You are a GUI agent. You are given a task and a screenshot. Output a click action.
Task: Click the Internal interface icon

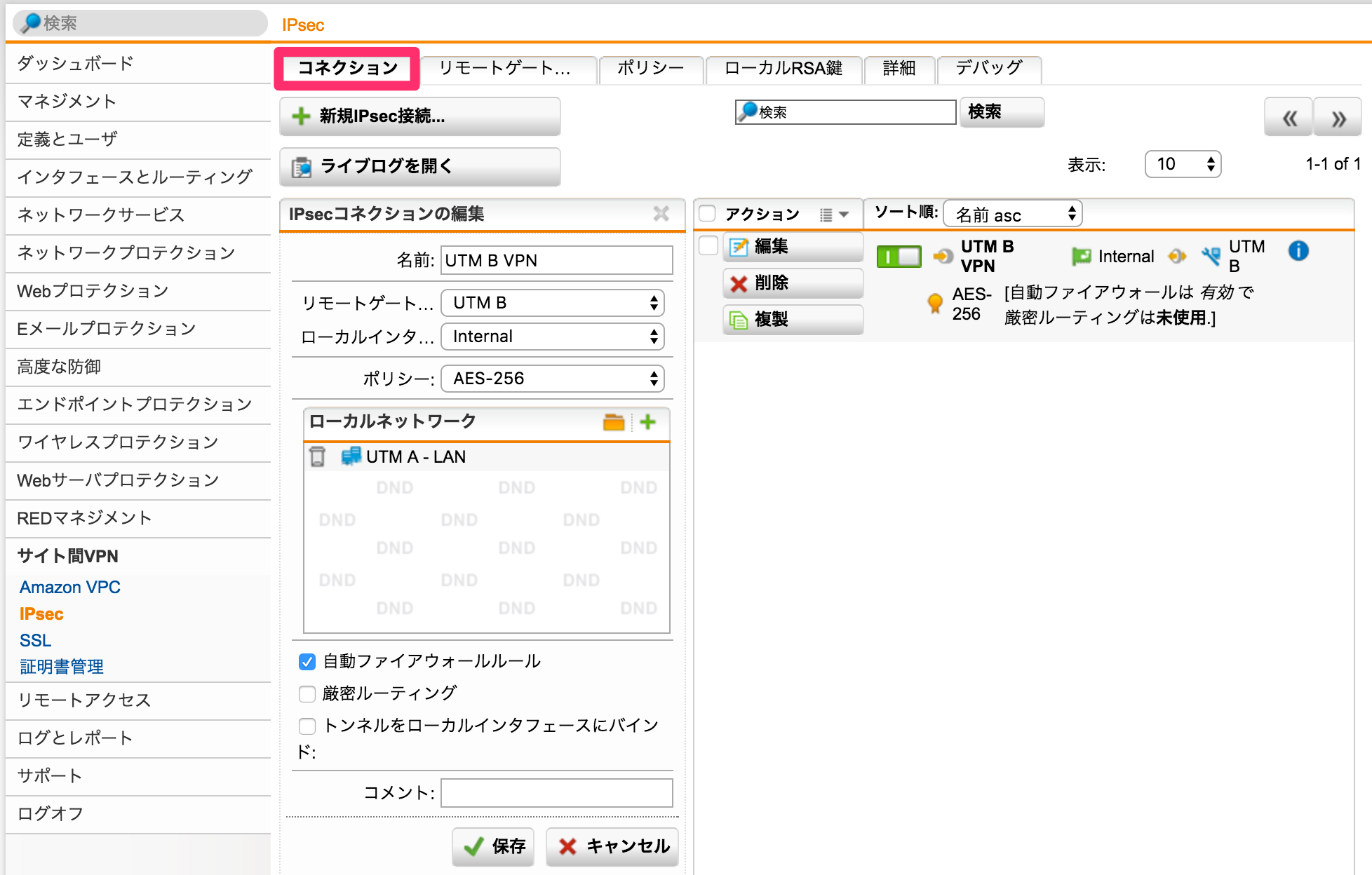(1081, 257)
